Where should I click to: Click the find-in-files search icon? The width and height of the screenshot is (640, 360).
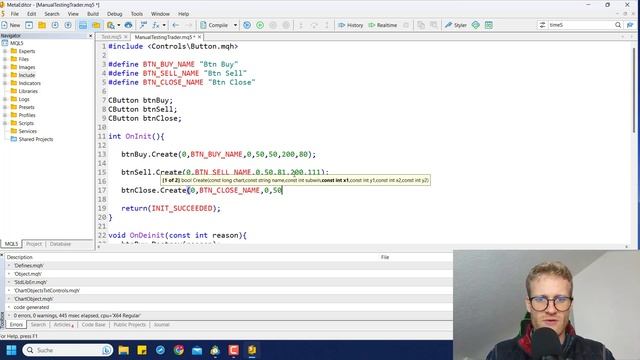(x=111, y=25)
